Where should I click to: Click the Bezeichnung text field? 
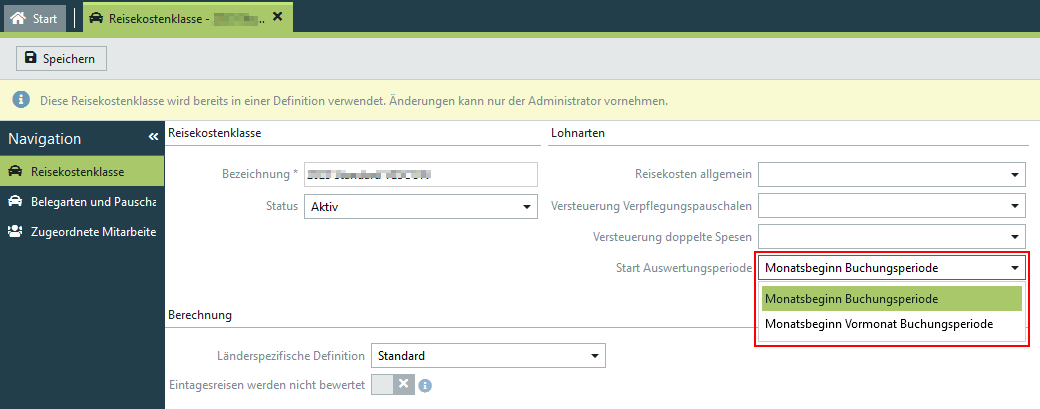[420, 174]
